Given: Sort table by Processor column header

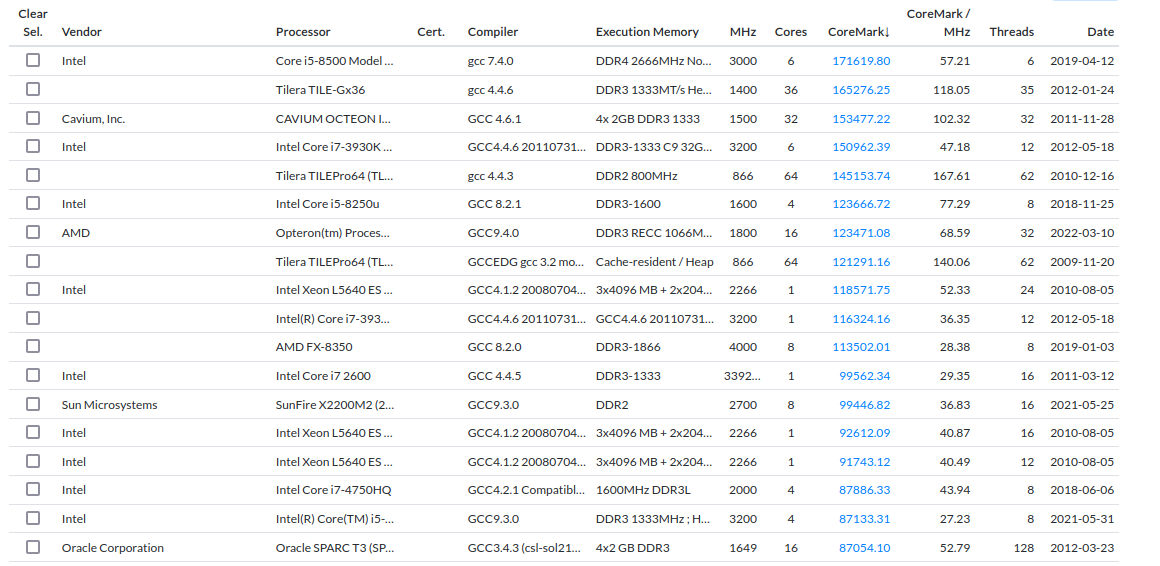Looking at the screenshot, I should coord(303,32).
